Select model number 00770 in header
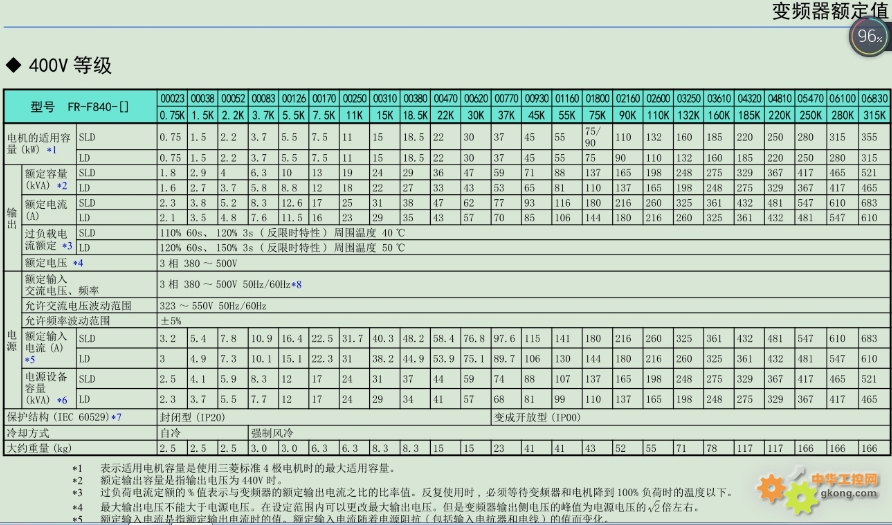 tap(506, 98)
